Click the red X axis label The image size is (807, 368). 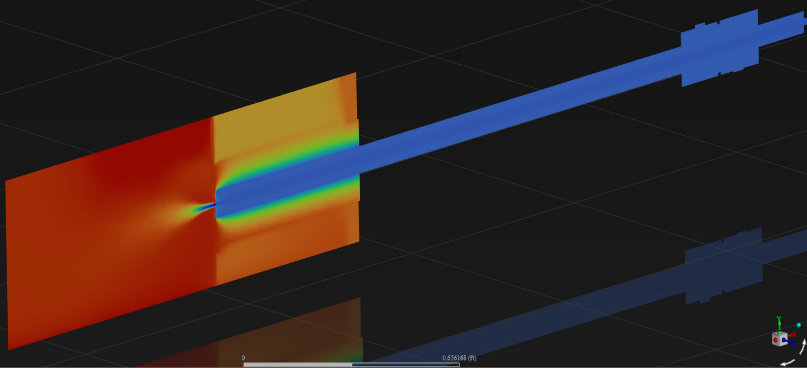pos(794,334)
